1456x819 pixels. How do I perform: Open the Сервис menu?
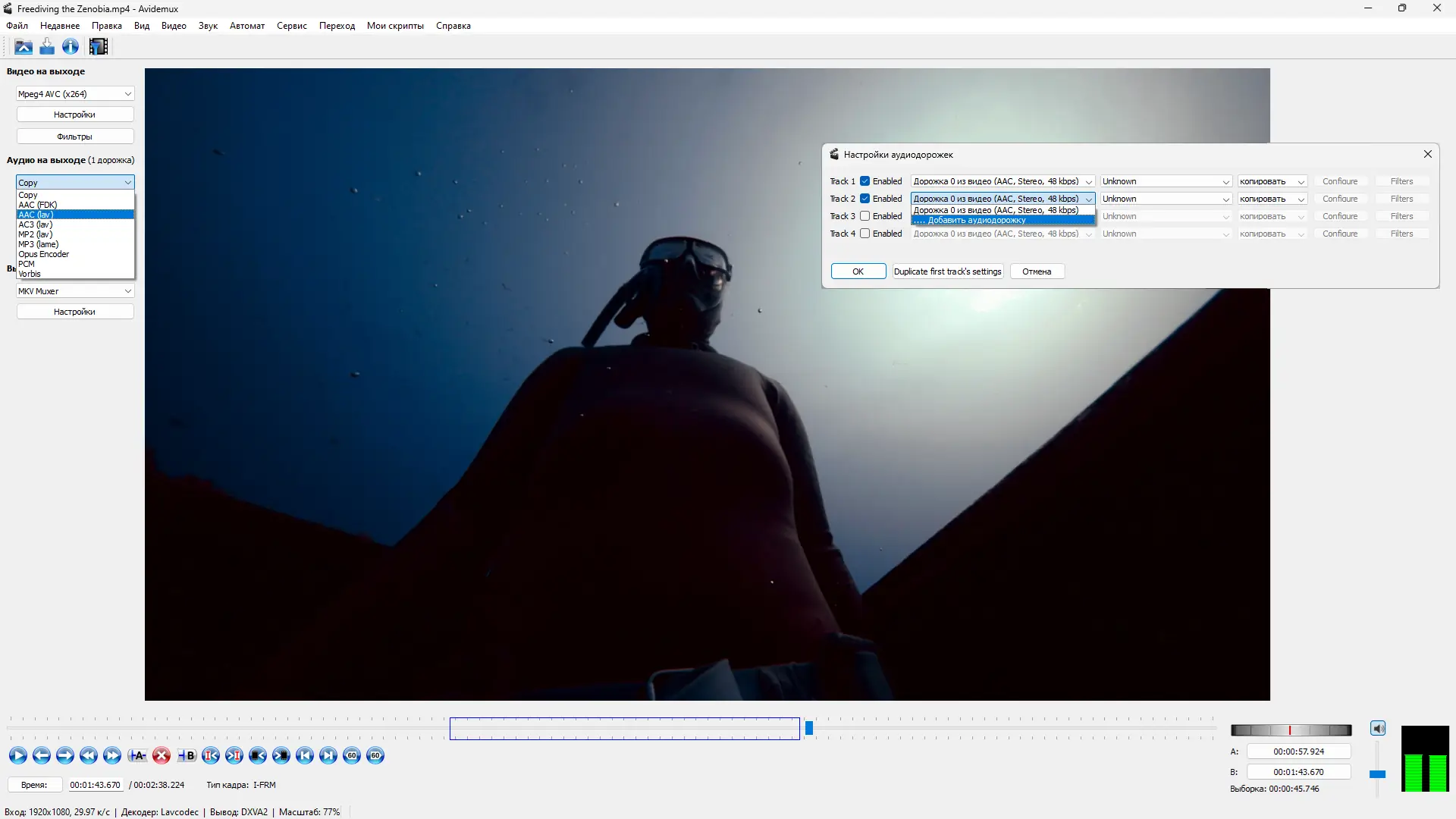[x=291, y=26]
